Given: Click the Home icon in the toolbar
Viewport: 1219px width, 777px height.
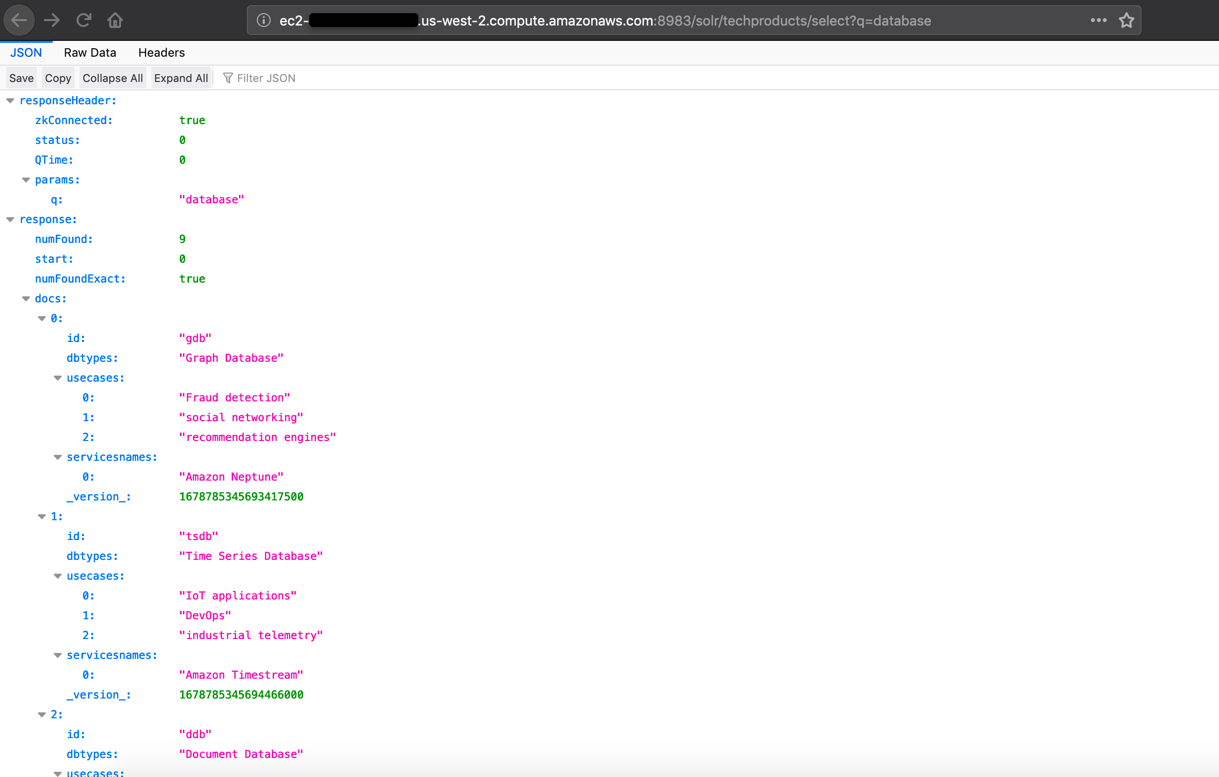Looking at the screenshot, I should click(114, 20).
